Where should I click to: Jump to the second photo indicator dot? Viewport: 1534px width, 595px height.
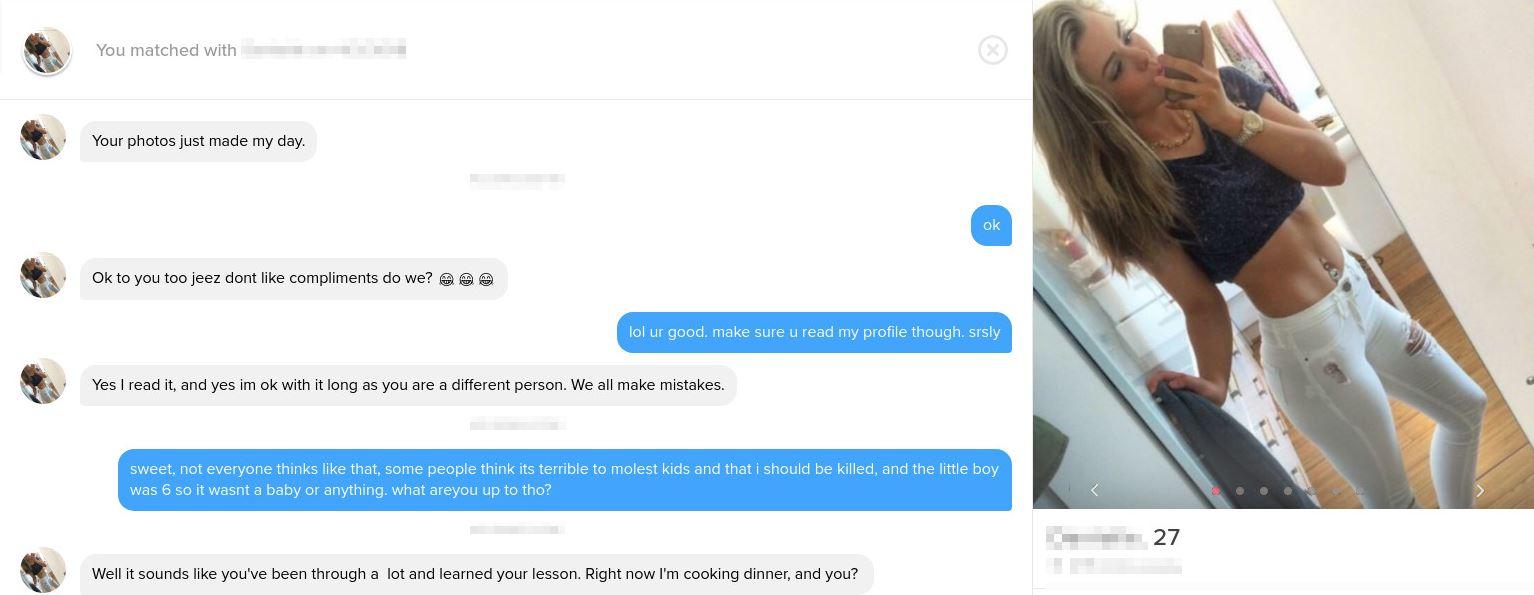click(1240, 491)
